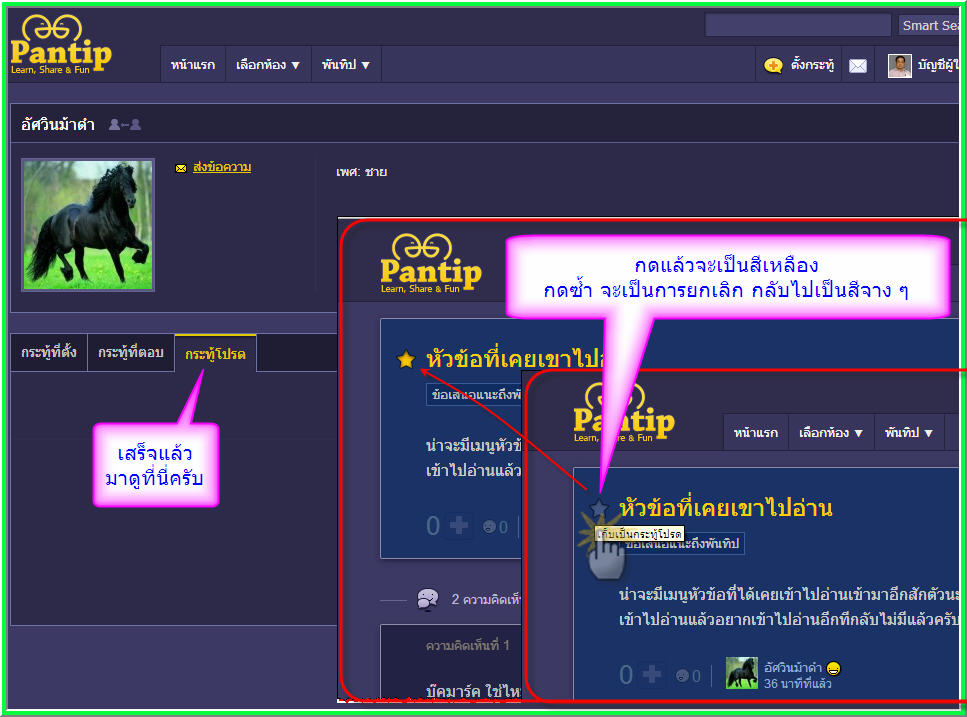Click the อัศวินม้าดำ author name in the front inset
The height and width of the screenshot is (717, 967).
tap(792, 668)
